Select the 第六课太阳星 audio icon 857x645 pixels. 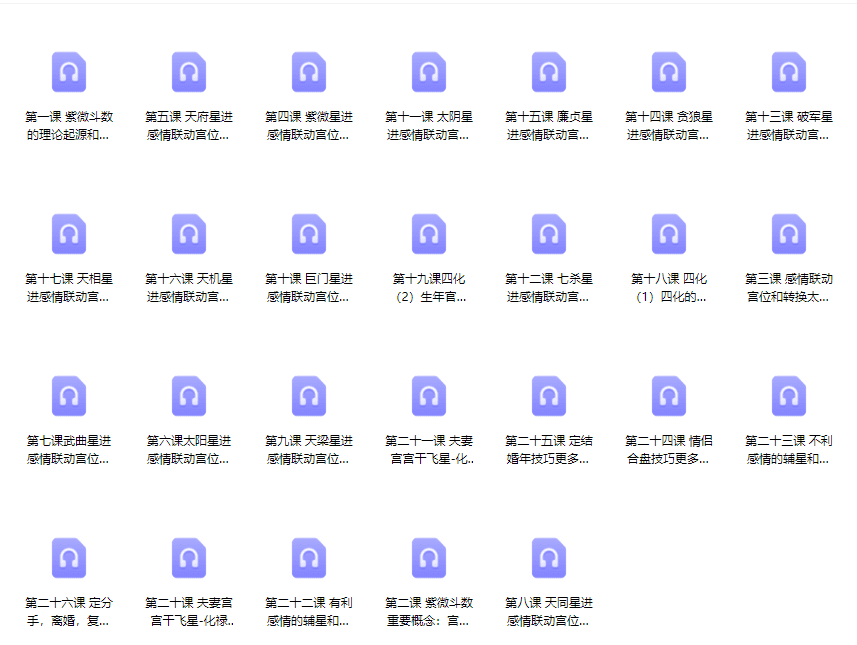[x=189, y=397]
